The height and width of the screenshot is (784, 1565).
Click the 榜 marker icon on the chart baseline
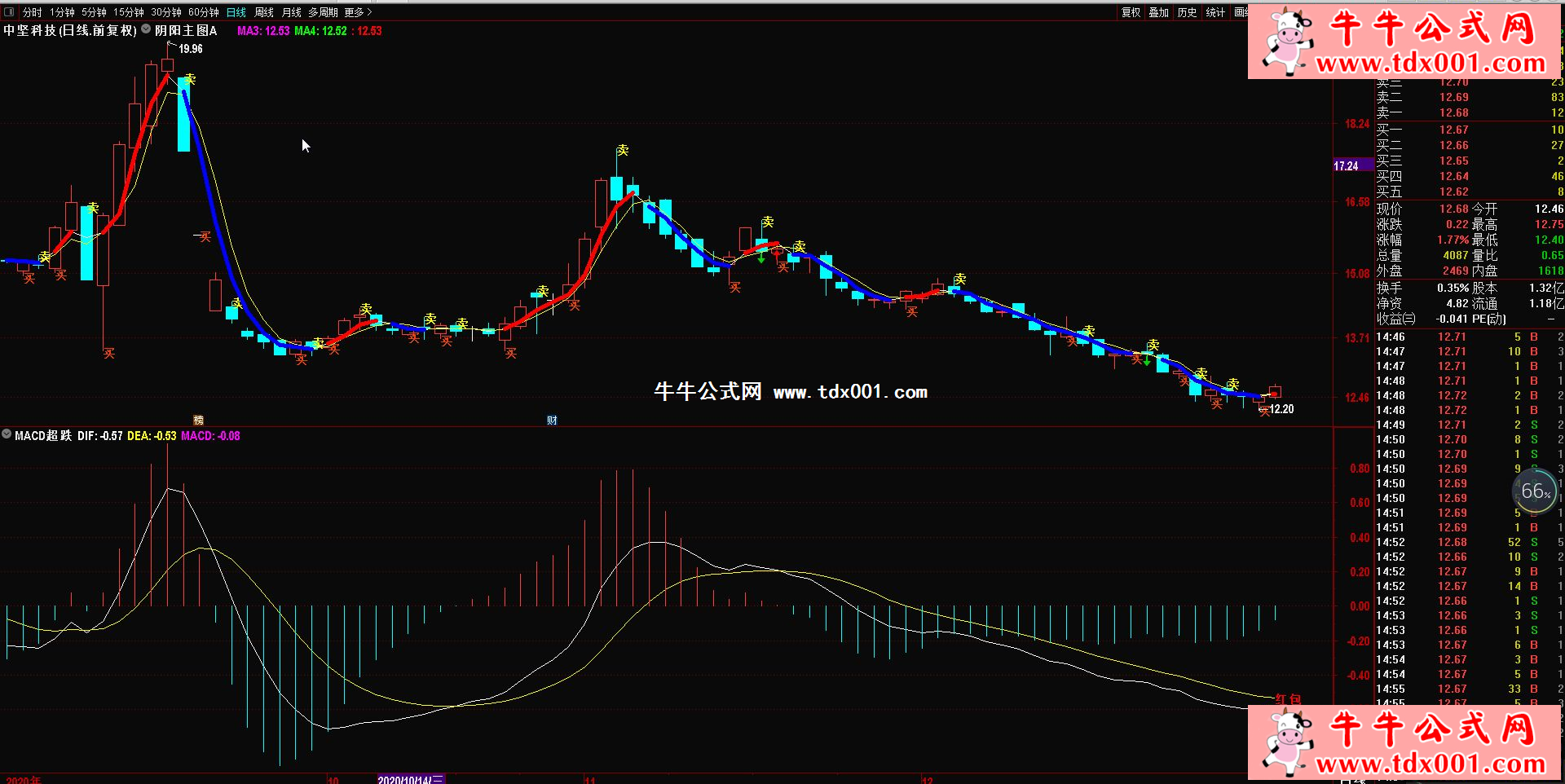tap(198, 420)
